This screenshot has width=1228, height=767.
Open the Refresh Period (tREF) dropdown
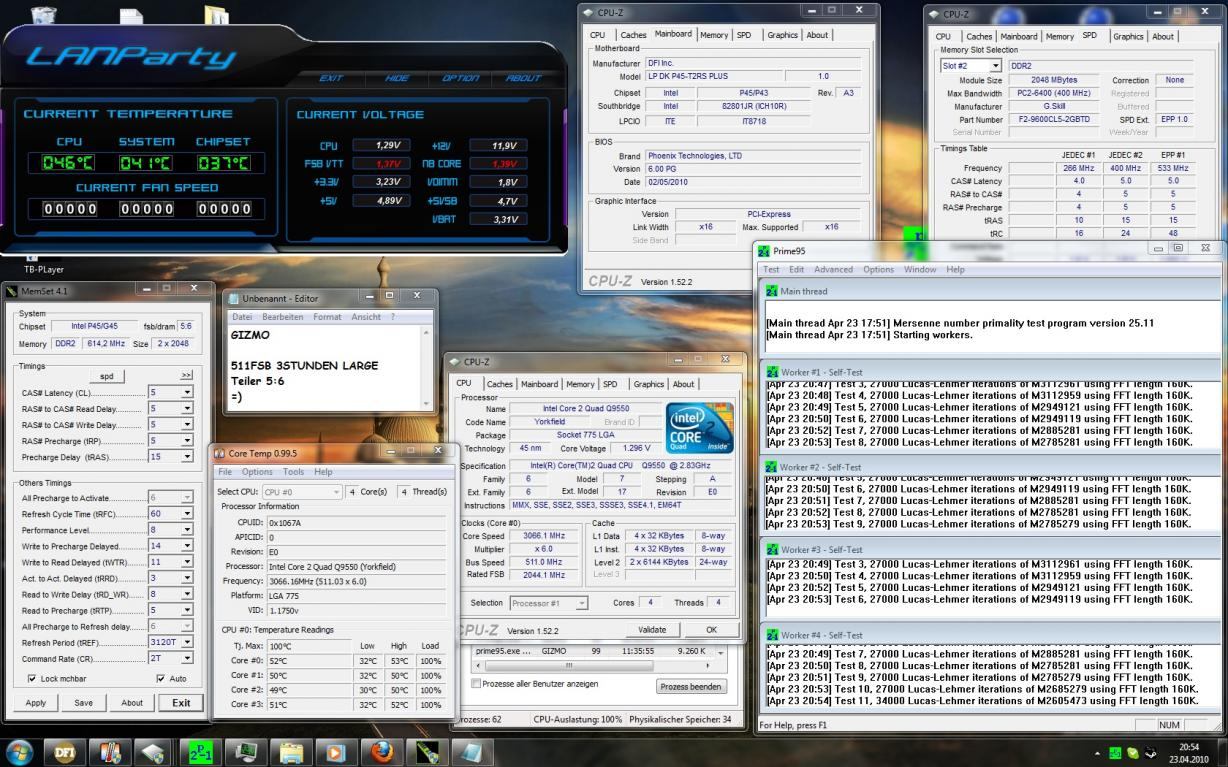pyautogui.click(x=187, y=642)
